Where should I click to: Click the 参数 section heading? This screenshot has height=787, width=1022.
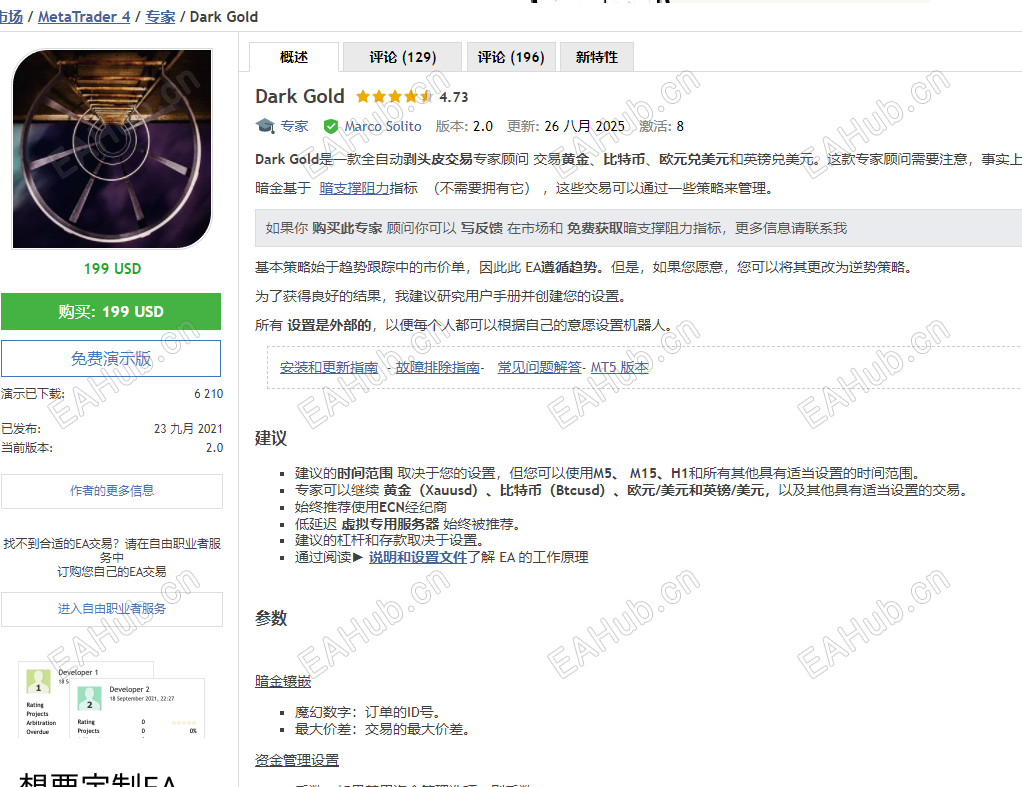pos(271,618)
